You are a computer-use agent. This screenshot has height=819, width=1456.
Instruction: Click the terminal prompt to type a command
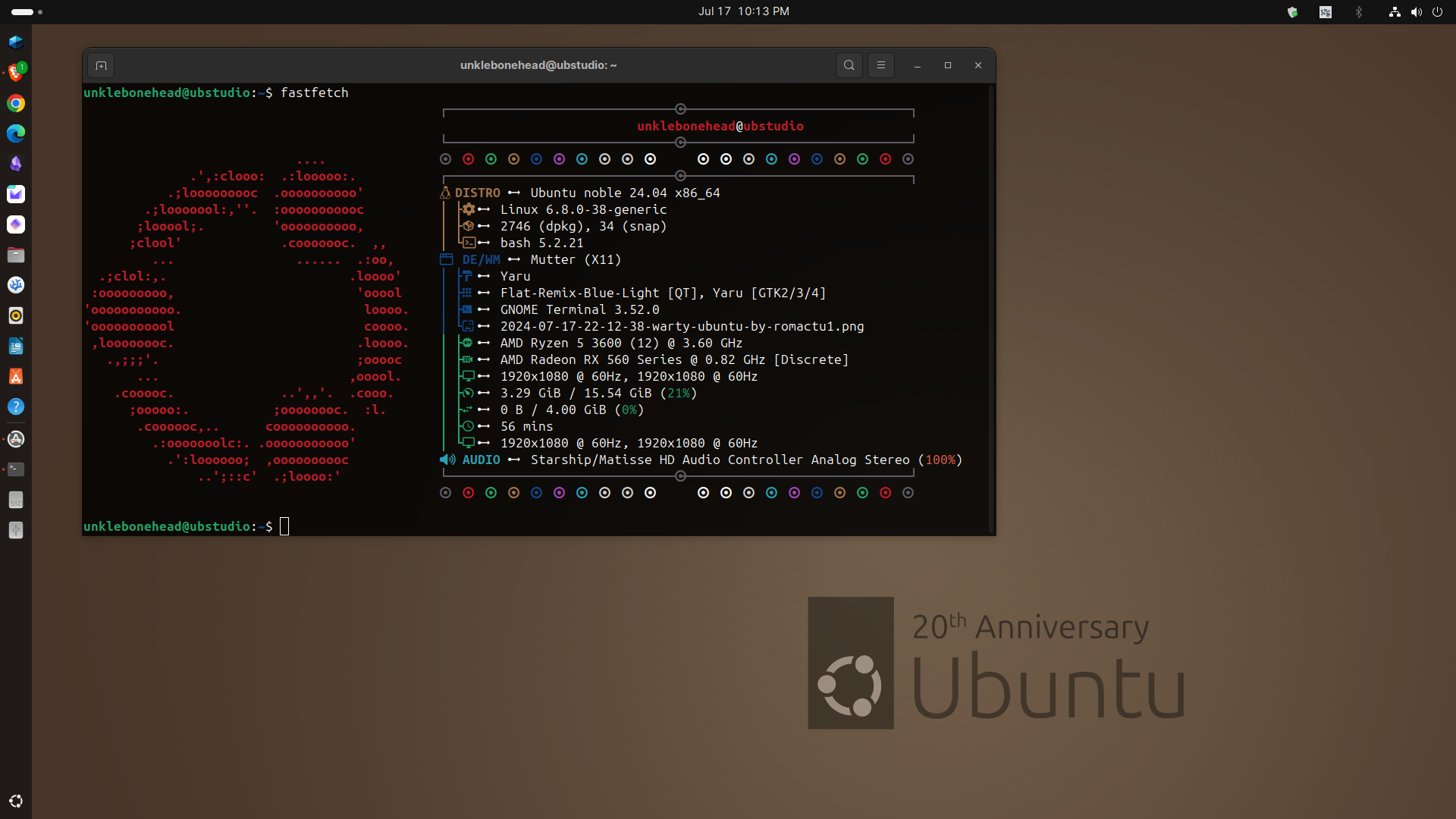point(284,526)
